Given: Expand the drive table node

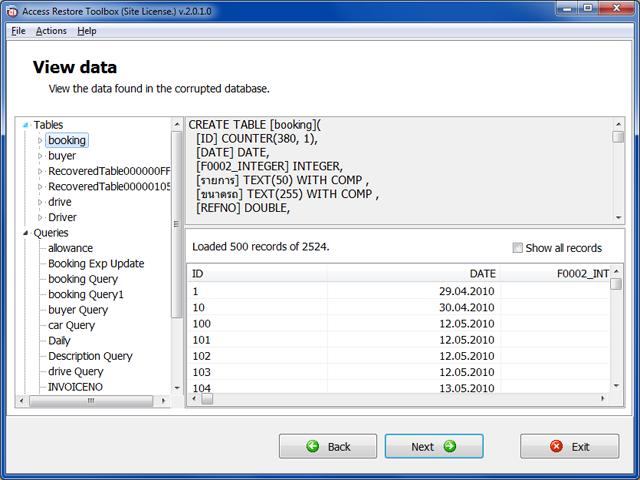Looking at the screenshot, I should 40,202.
